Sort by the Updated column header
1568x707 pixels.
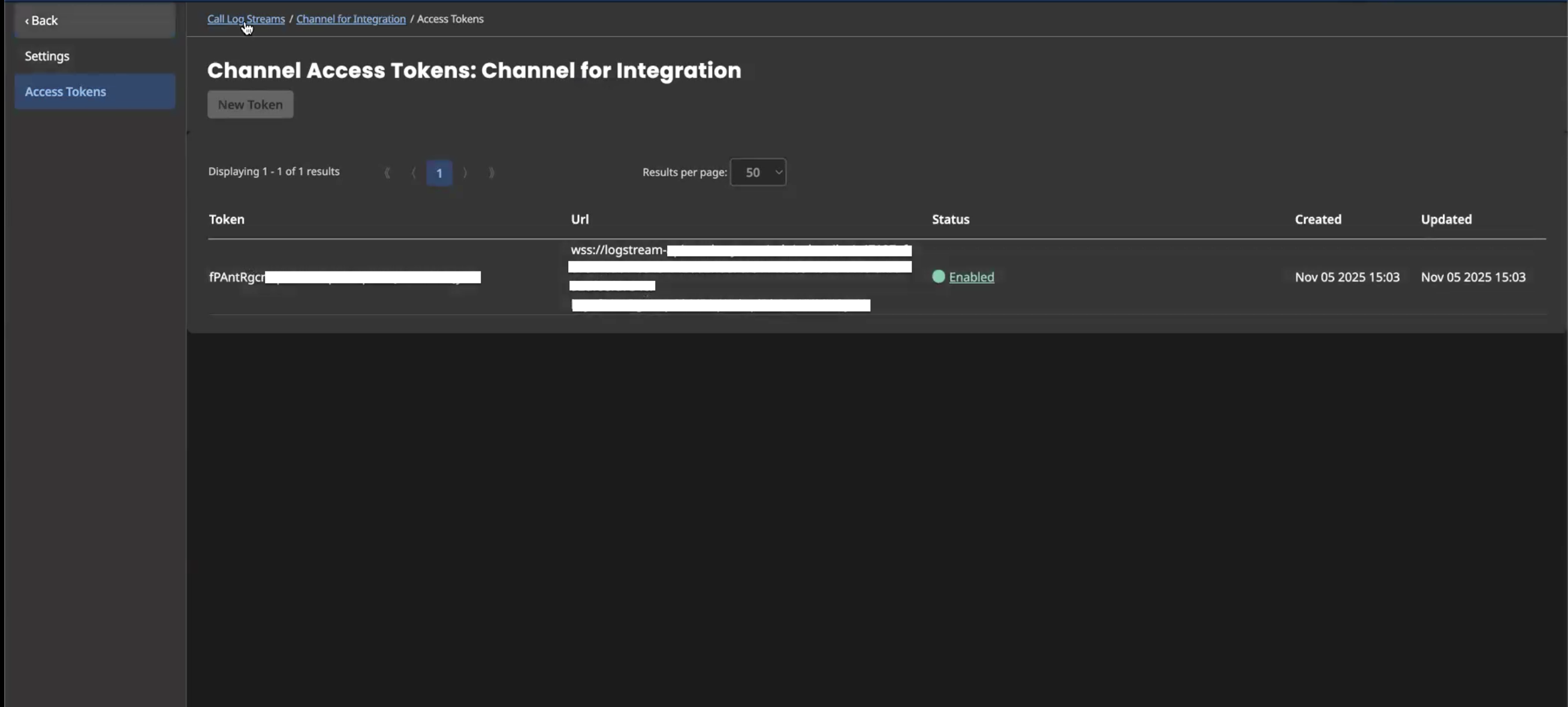point(1446,220)
